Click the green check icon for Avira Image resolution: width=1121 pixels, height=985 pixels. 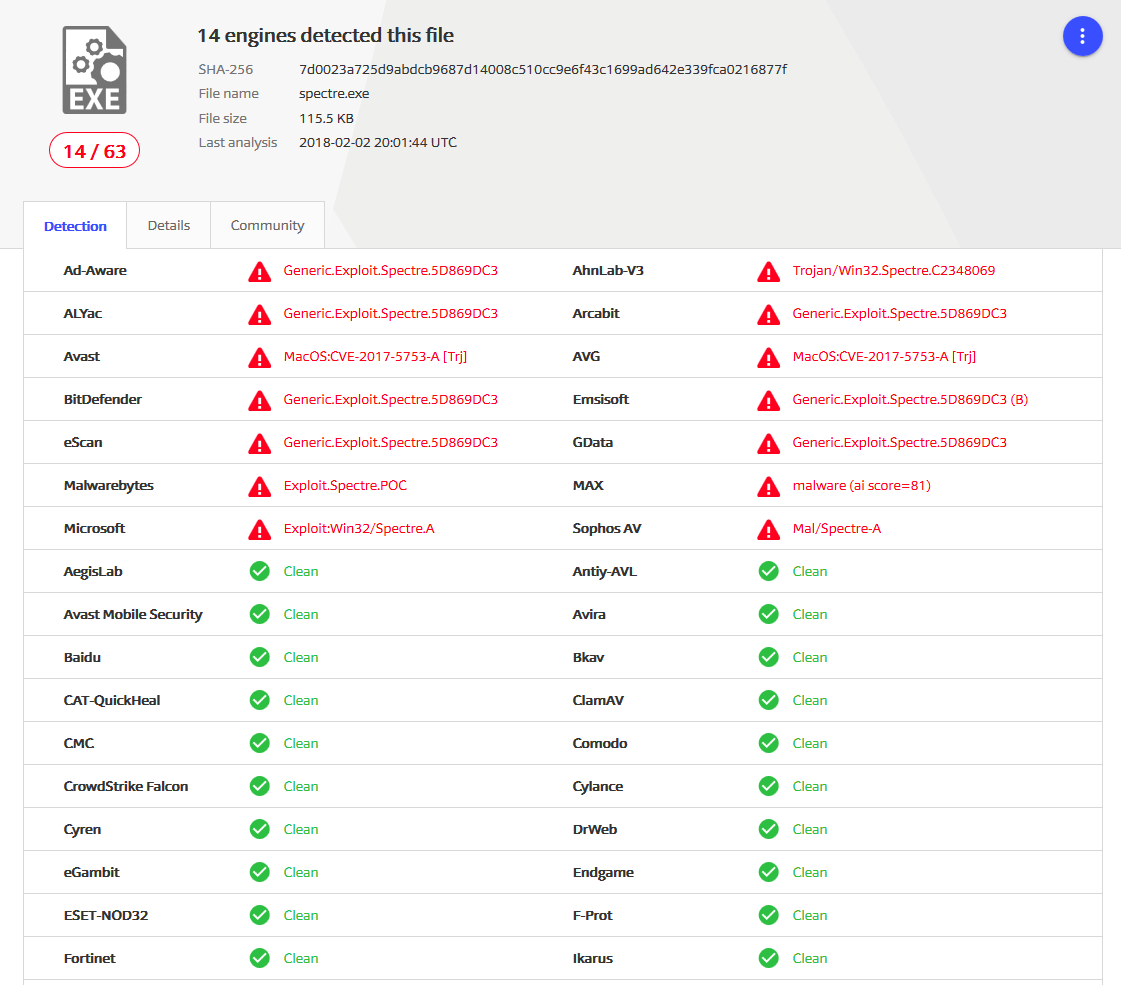[769, 614]
